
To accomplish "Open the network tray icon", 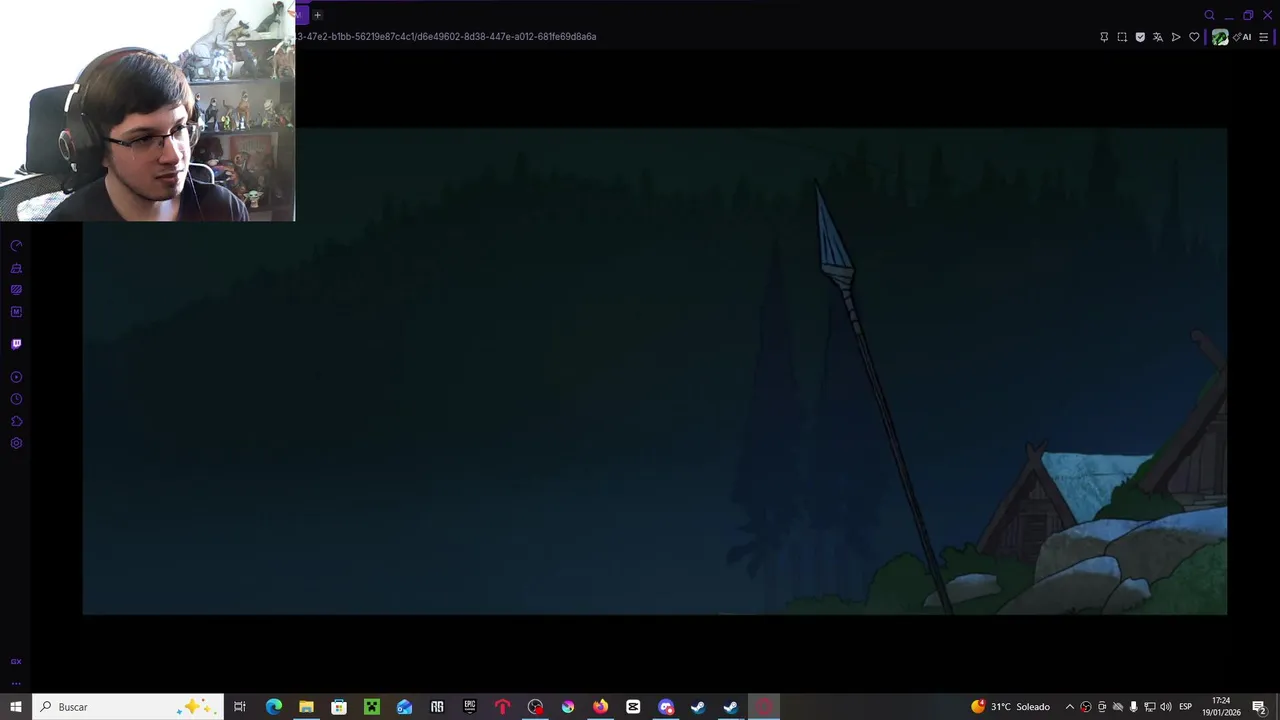I will tap(1150, 707).
